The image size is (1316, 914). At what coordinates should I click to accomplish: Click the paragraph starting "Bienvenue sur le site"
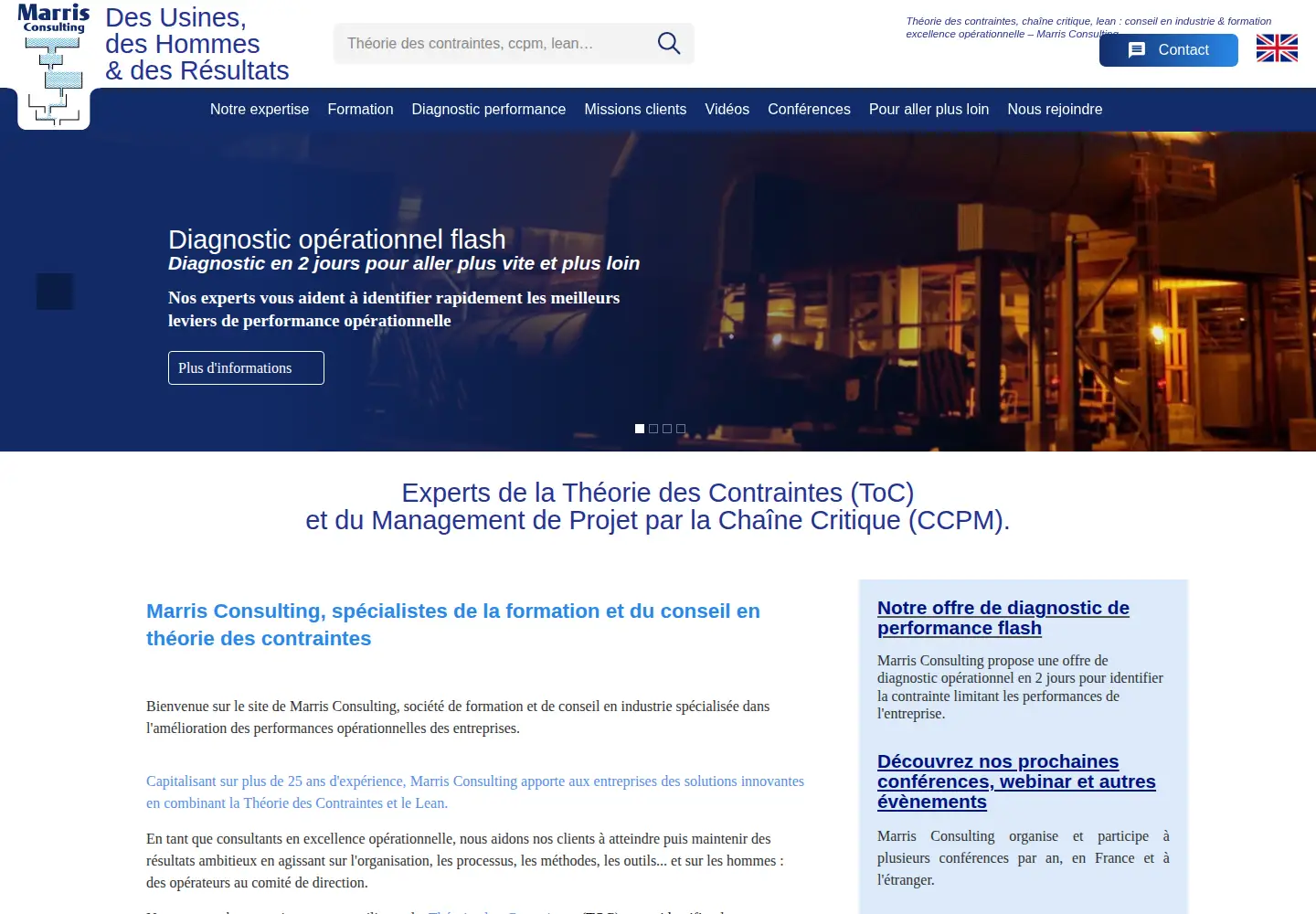[458, 717]
